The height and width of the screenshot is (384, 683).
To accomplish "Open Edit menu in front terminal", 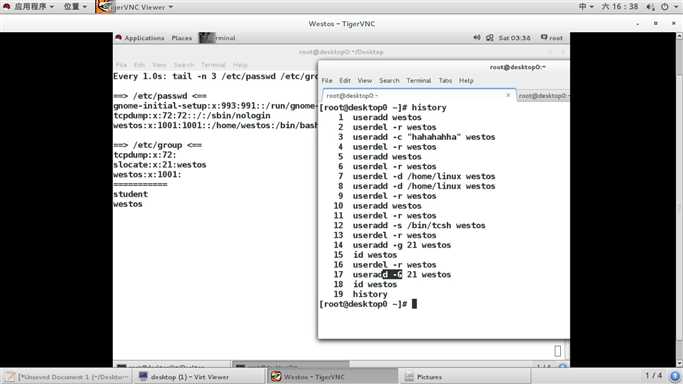I will click(x=345, y=81).
